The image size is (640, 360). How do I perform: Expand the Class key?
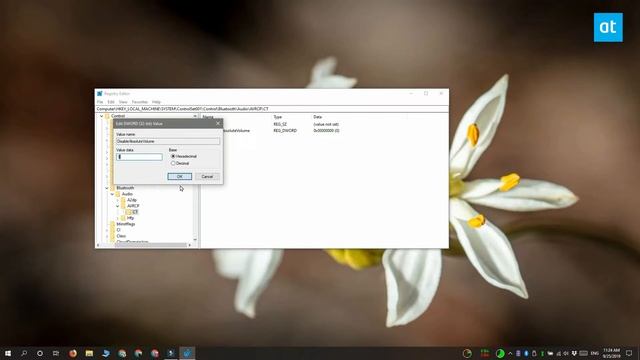click(x=107, y=236)
